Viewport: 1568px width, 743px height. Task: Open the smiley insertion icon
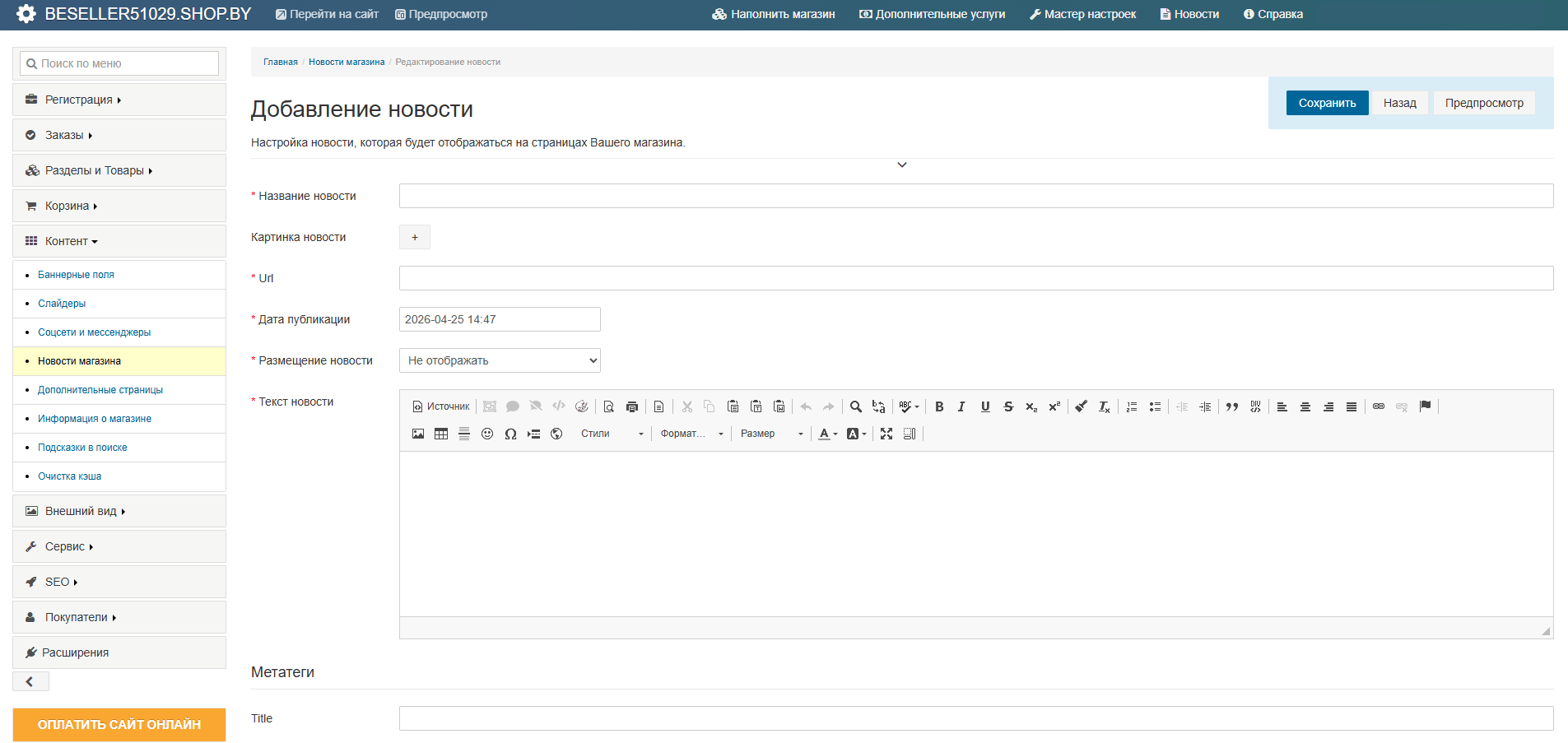(x=487, y=434)
